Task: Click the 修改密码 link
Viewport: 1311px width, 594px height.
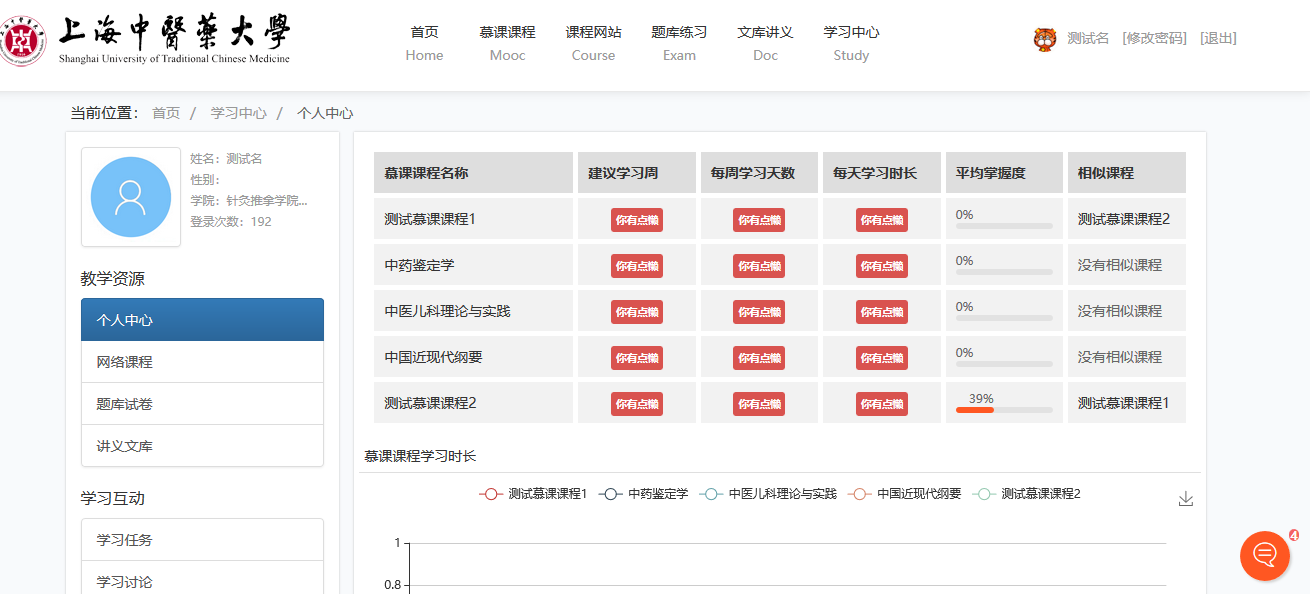Action: [x=1154, y=38]
